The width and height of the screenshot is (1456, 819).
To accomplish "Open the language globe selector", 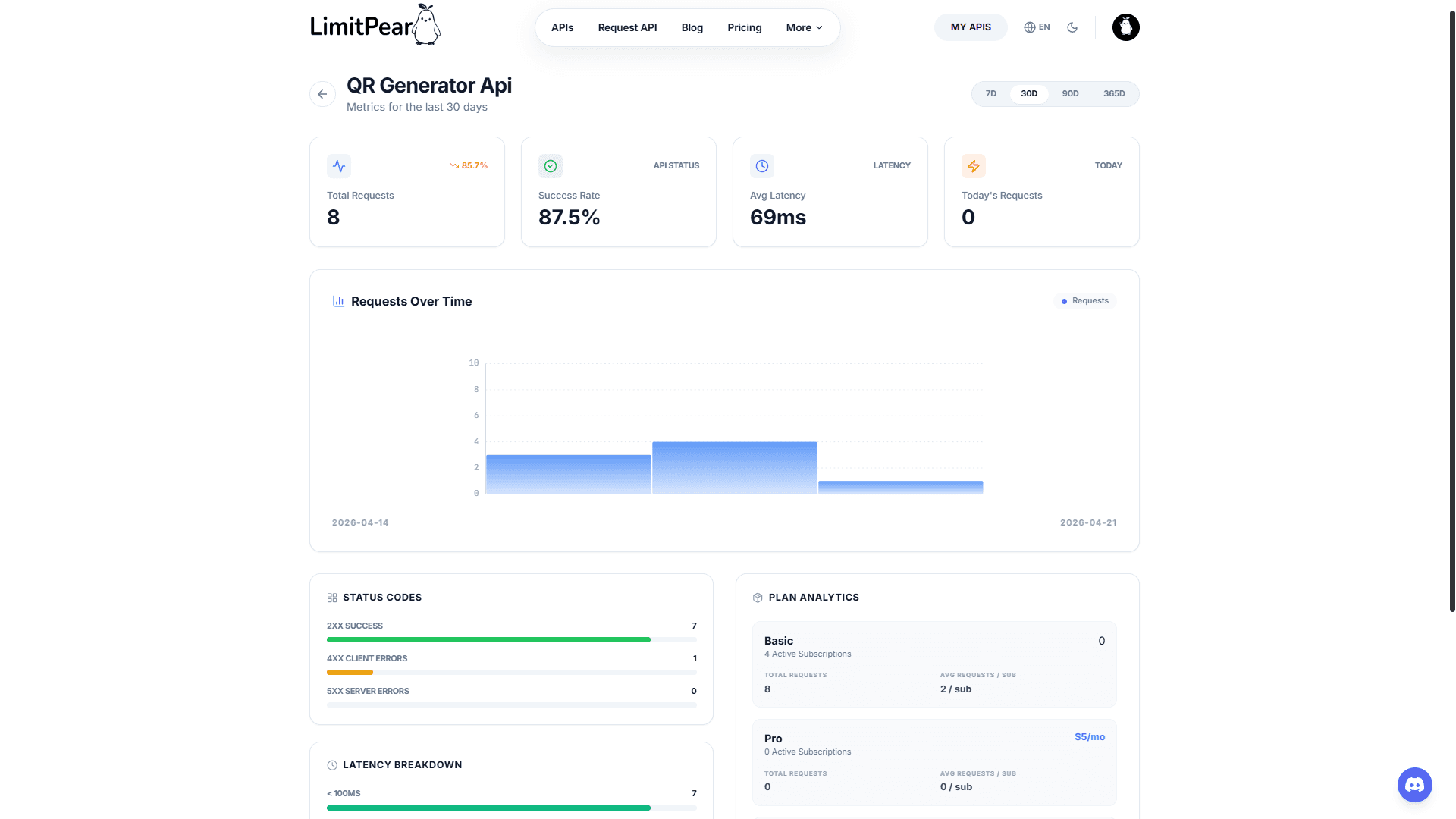I will coord(1037,27).
